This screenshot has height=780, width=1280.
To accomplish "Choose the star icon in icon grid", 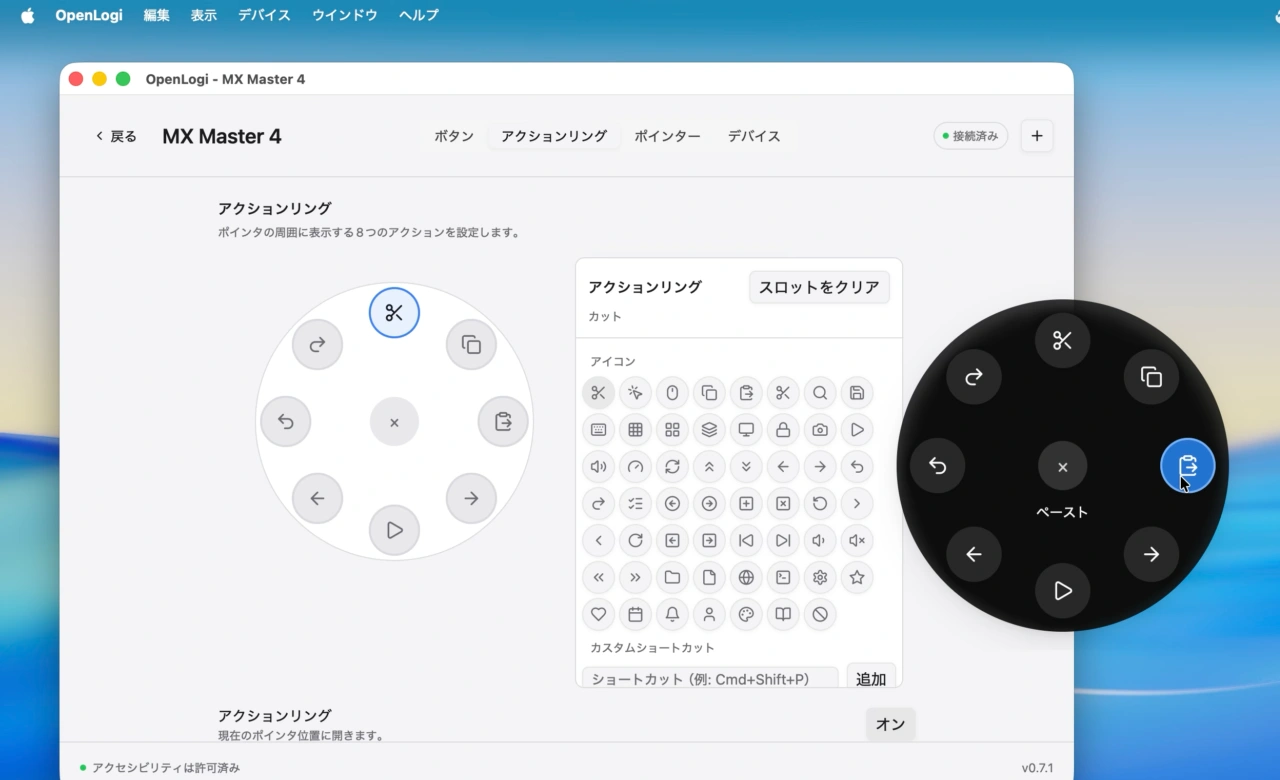I will coord(857,578).
